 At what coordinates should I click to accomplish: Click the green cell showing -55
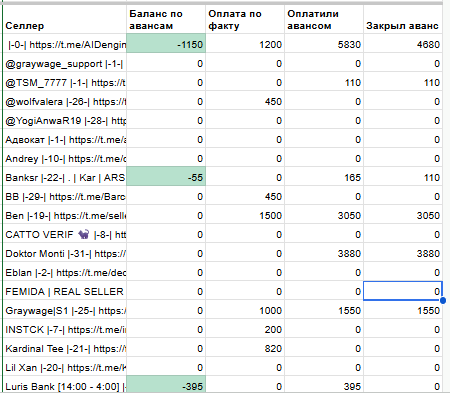click(x=166, y=176)
